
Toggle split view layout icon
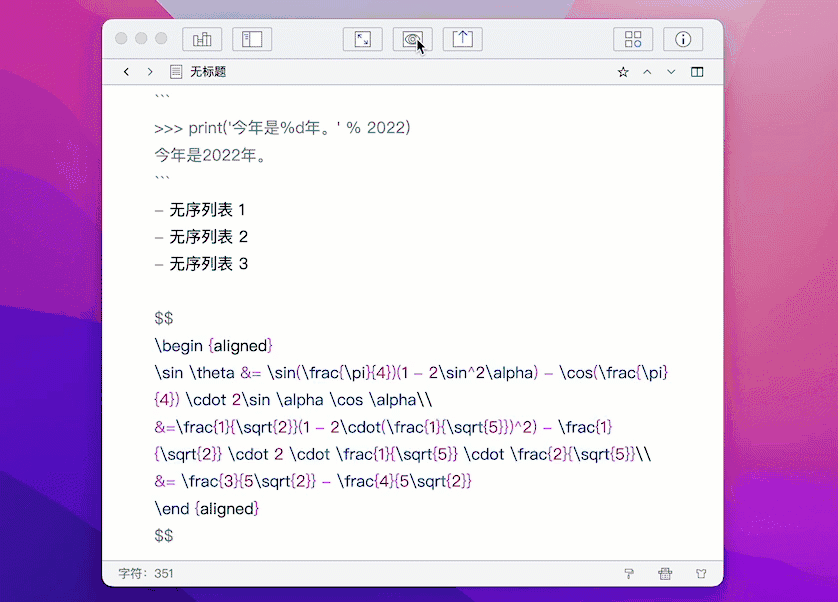(697, 72)
